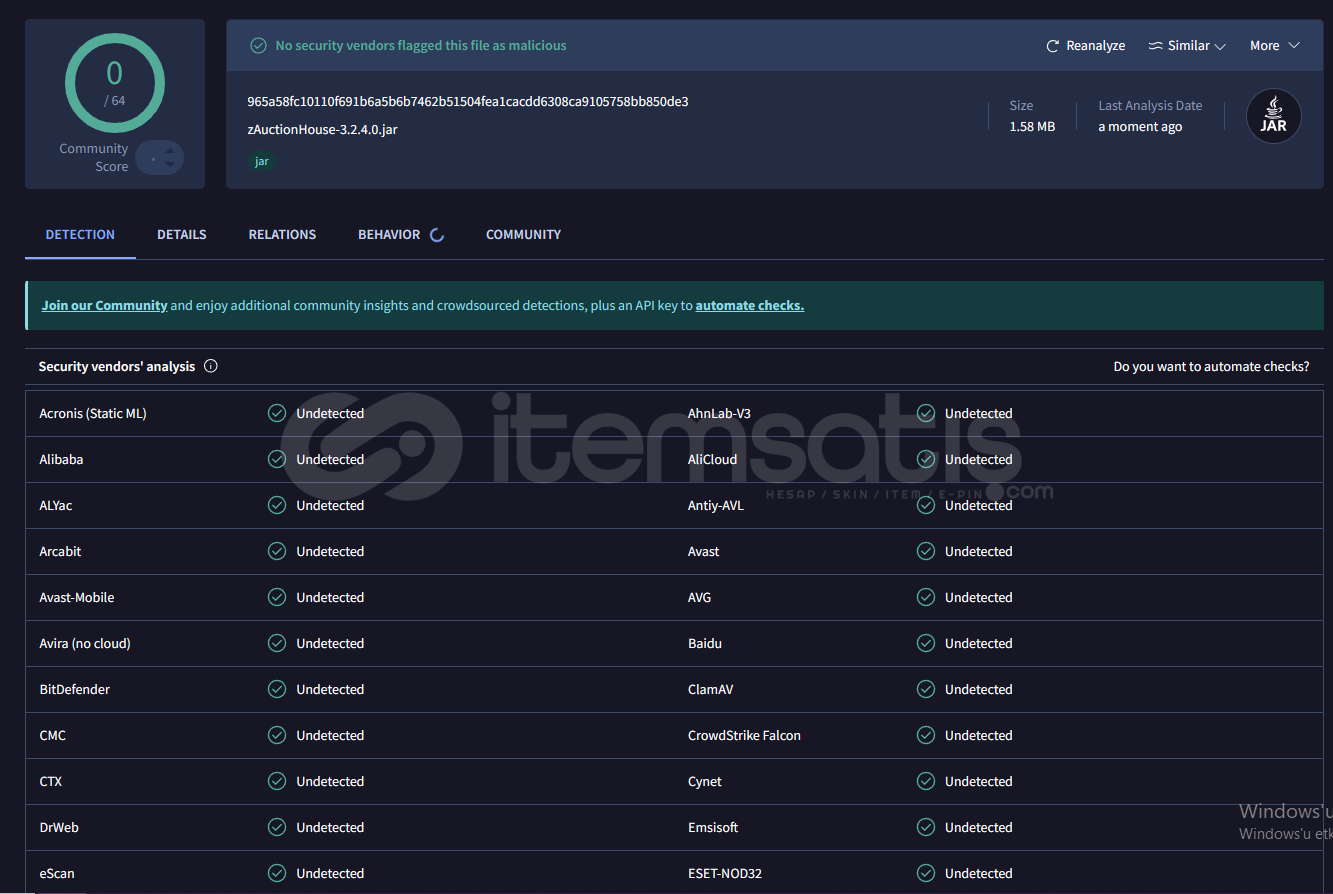Screen dimensions: 1333x894
Task: Click the check icon in the AVG row
Action: 926,597
